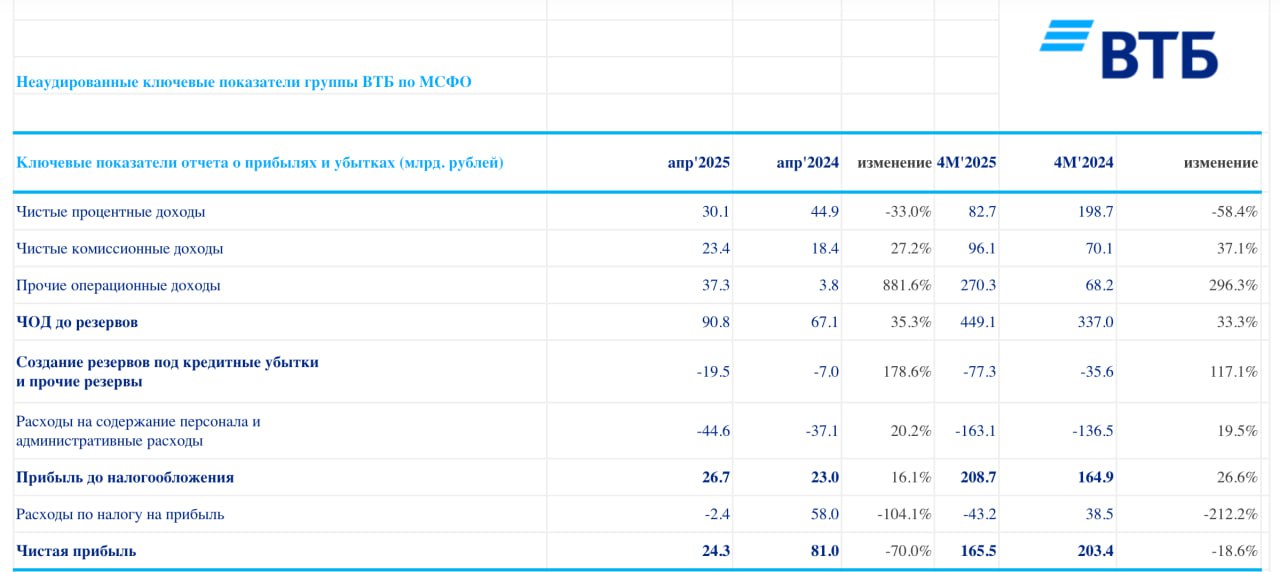Select the cell showing -70.0%
Screen dimensions: 1280x572
908,551
